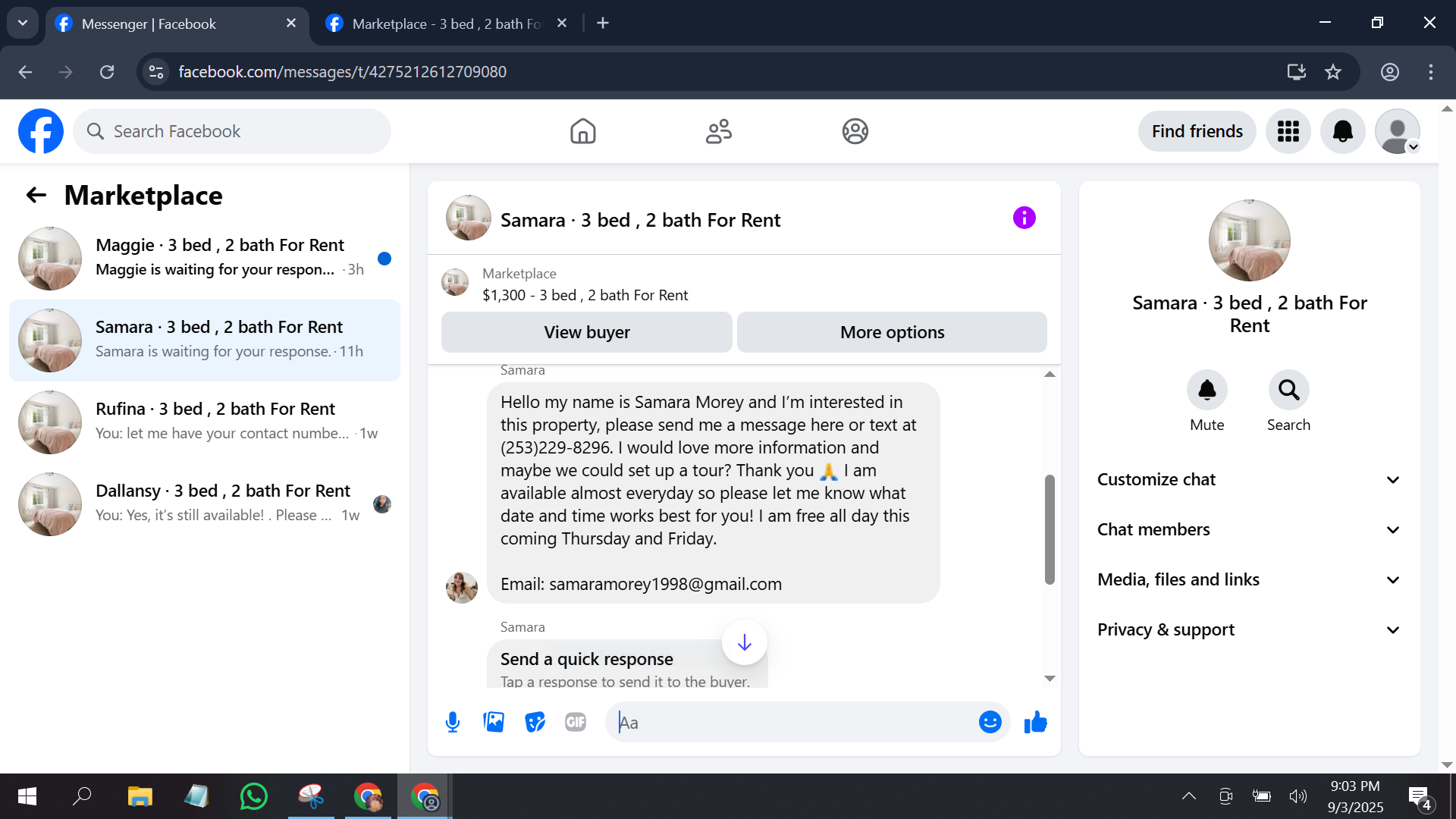The image size is (1456, 819).
Task: Close the Messenger | Facebook tab
Action: [x=291, y=24]
